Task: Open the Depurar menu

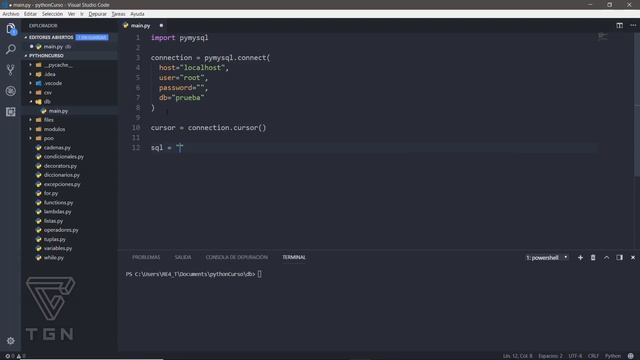Action: tap(97, 14)
